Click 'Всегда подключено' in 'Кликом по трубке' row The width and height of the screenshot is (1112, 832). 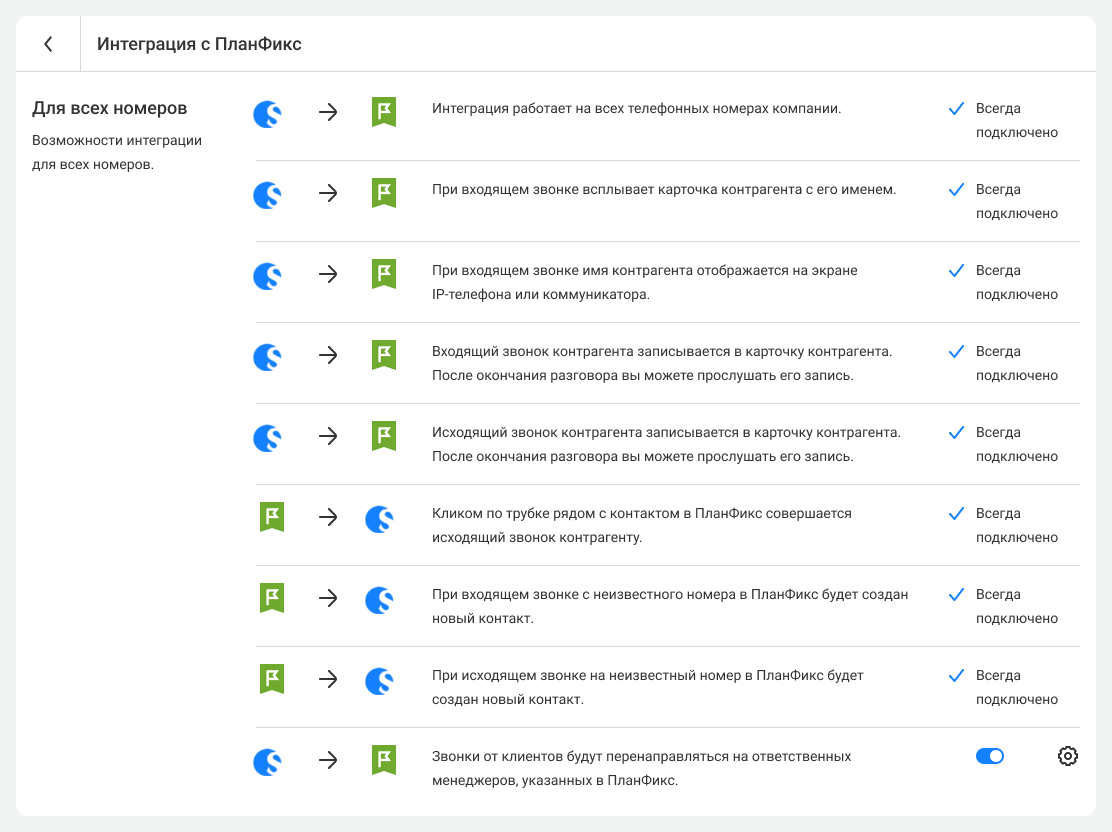[x=1017, y=525]
